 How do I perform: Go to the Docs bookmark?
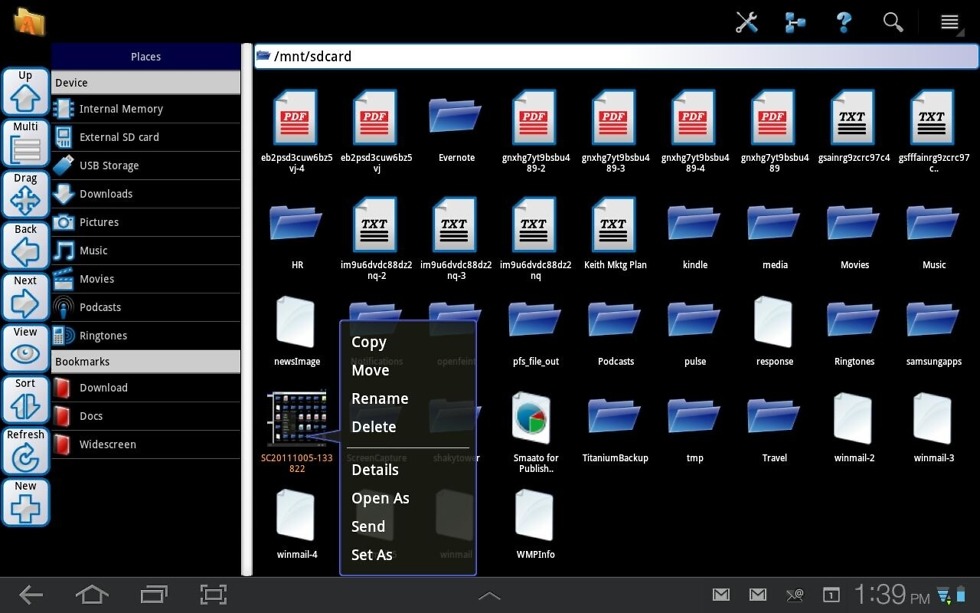coord(91,416)
